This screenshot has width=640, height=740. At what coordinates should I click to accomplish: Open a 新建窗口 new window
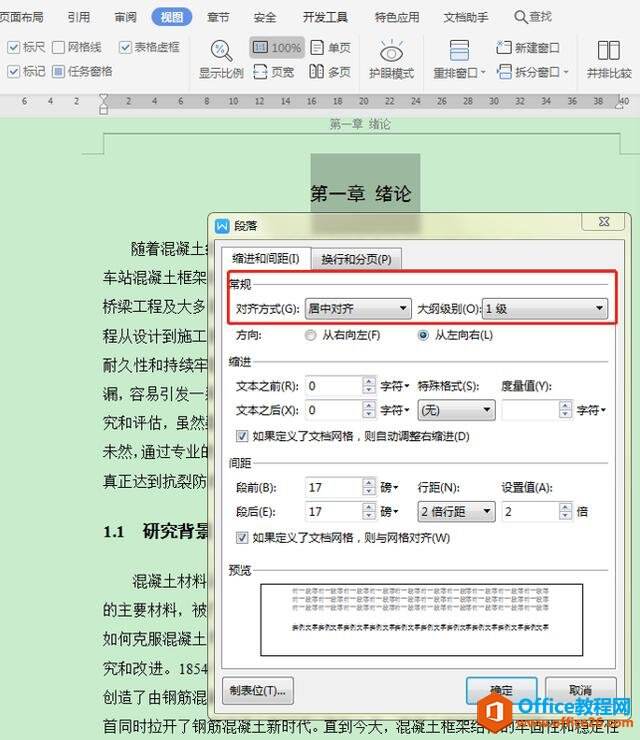click(528, 48)
